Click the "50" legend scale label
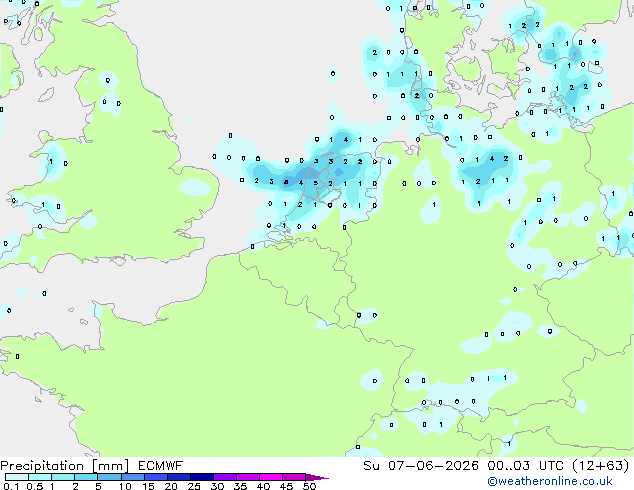 point(309,486)
